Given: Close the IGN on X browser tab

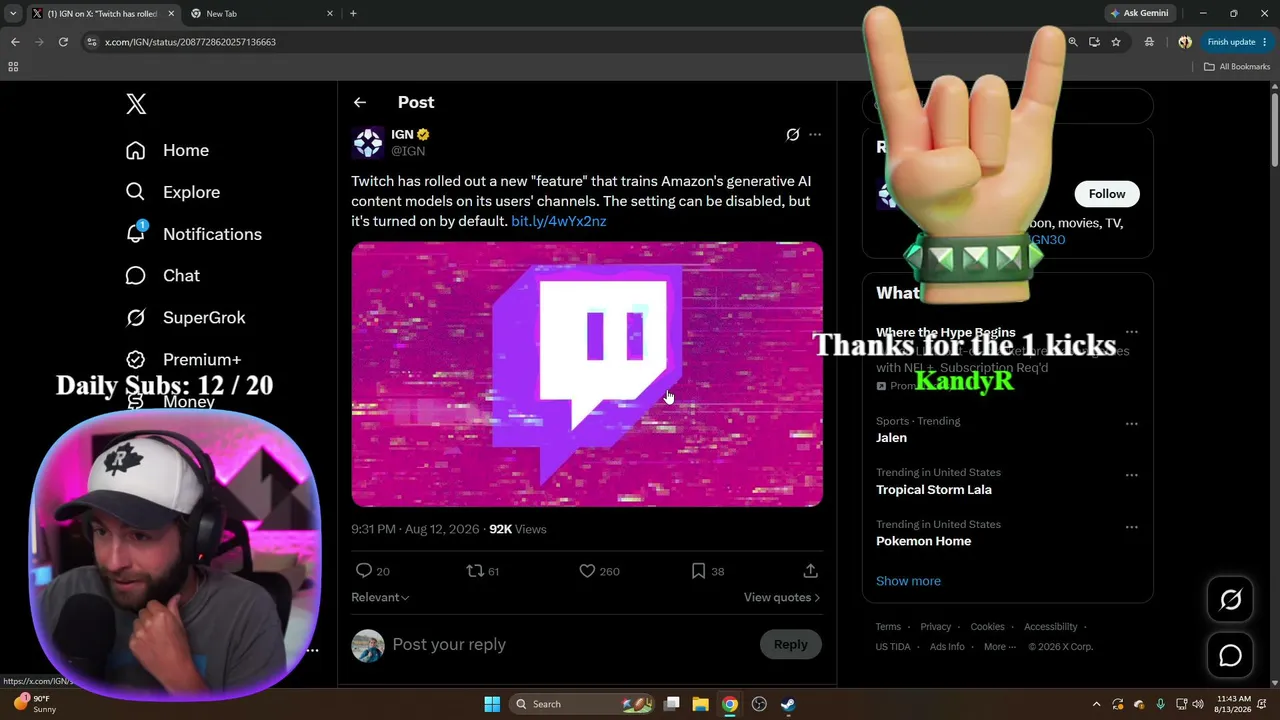Looking at the screenshot, I should tap(171, 13).
